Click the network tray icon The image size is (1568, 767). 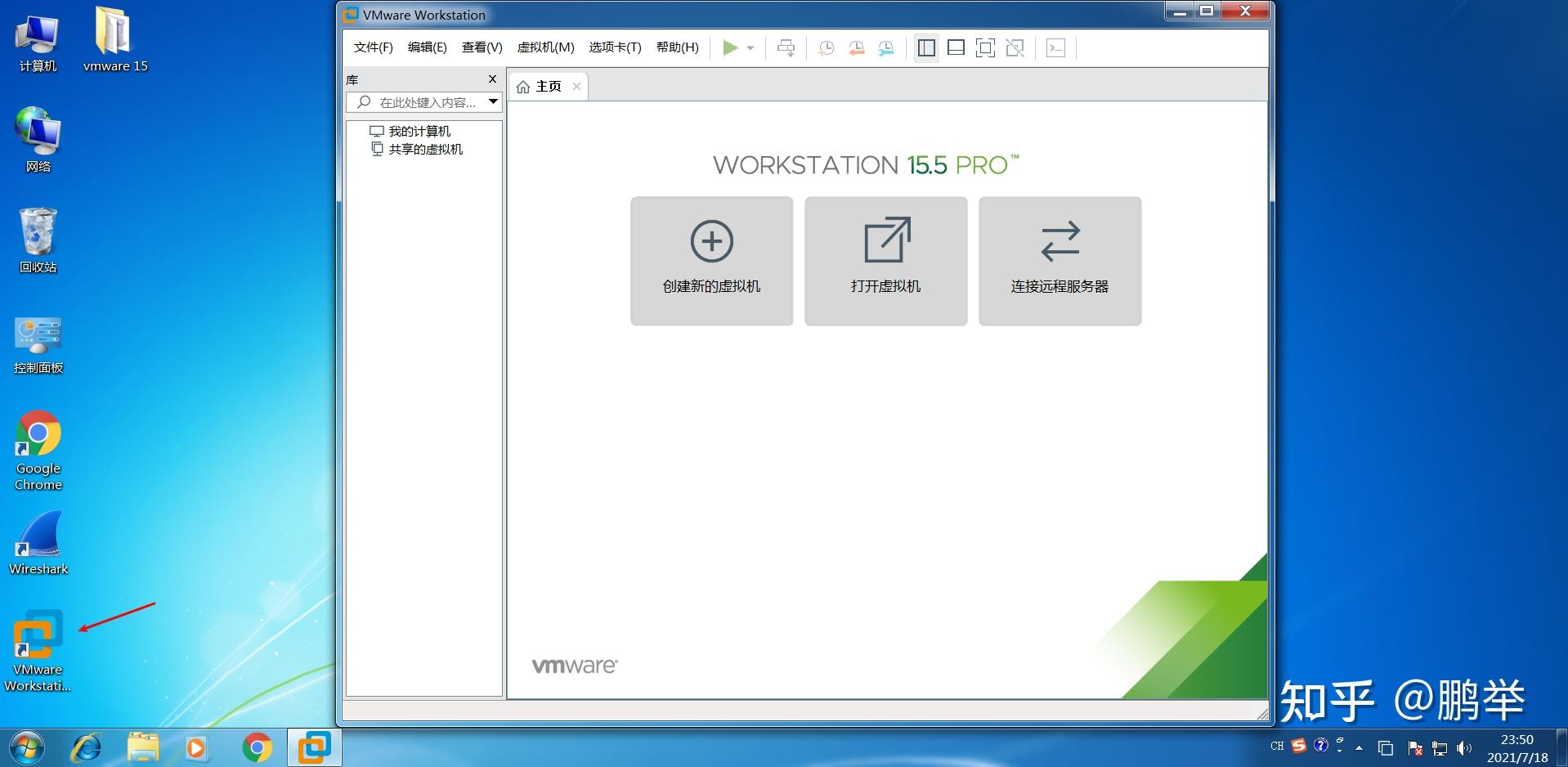point(1440,748)
